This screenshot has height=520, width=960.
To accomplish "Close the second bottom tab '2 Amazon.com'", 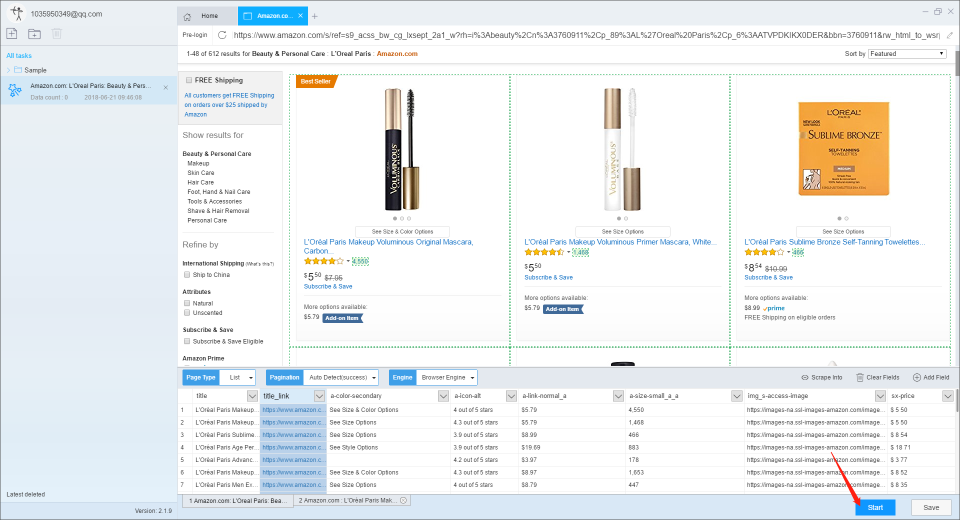I will coord(403,500).
